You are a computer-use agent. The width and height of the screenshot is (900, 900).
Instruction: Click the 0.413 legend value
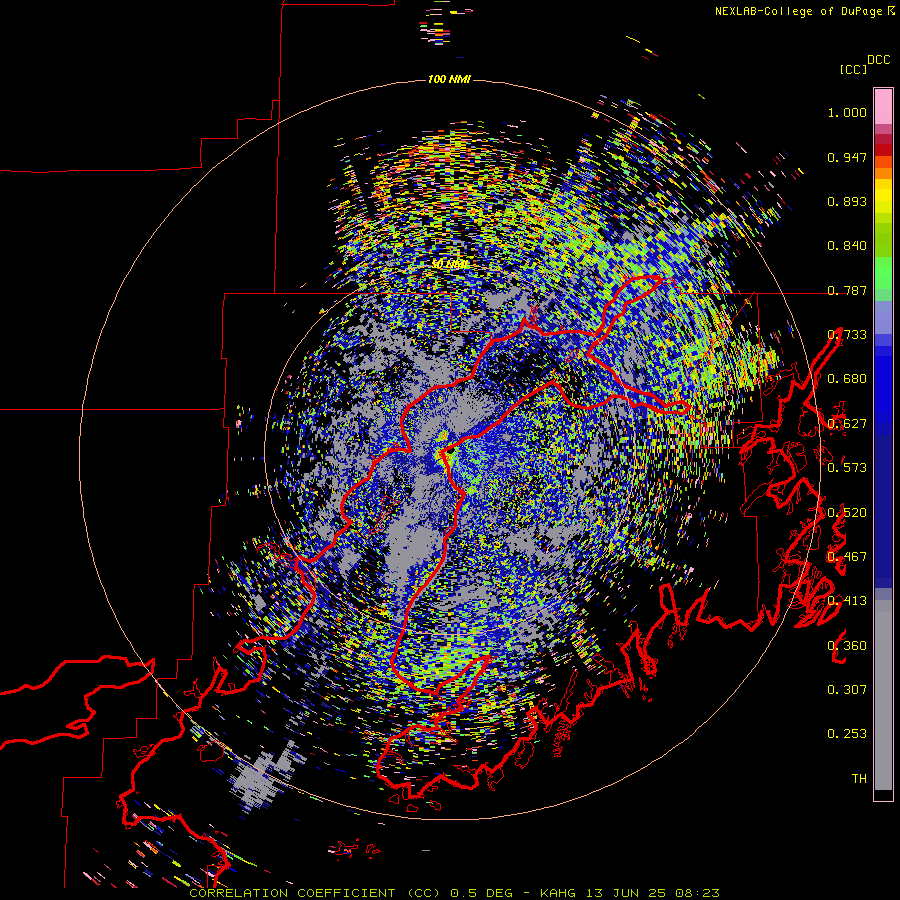(x=847, y=601)
